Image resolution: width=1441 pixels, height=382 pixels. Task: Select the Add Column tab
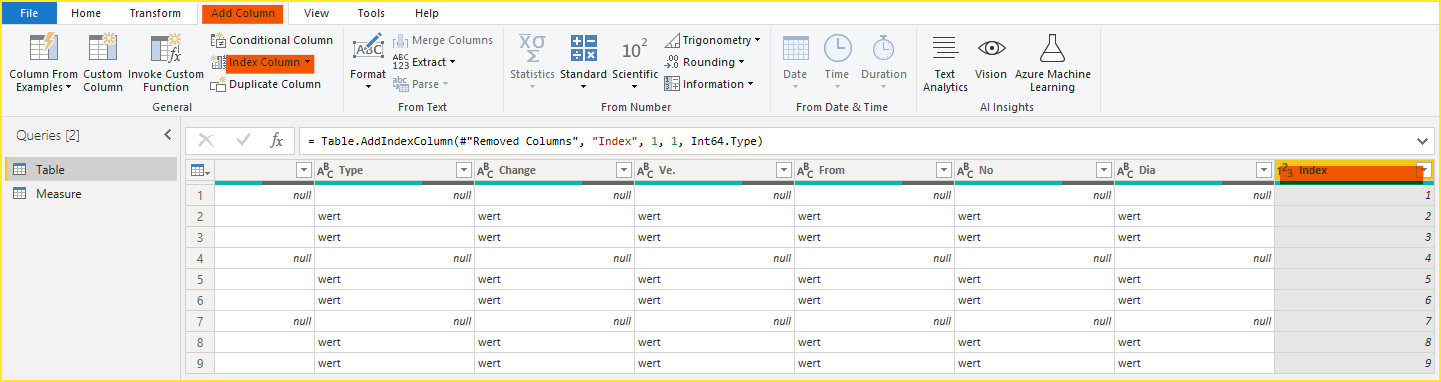point(243,13)
